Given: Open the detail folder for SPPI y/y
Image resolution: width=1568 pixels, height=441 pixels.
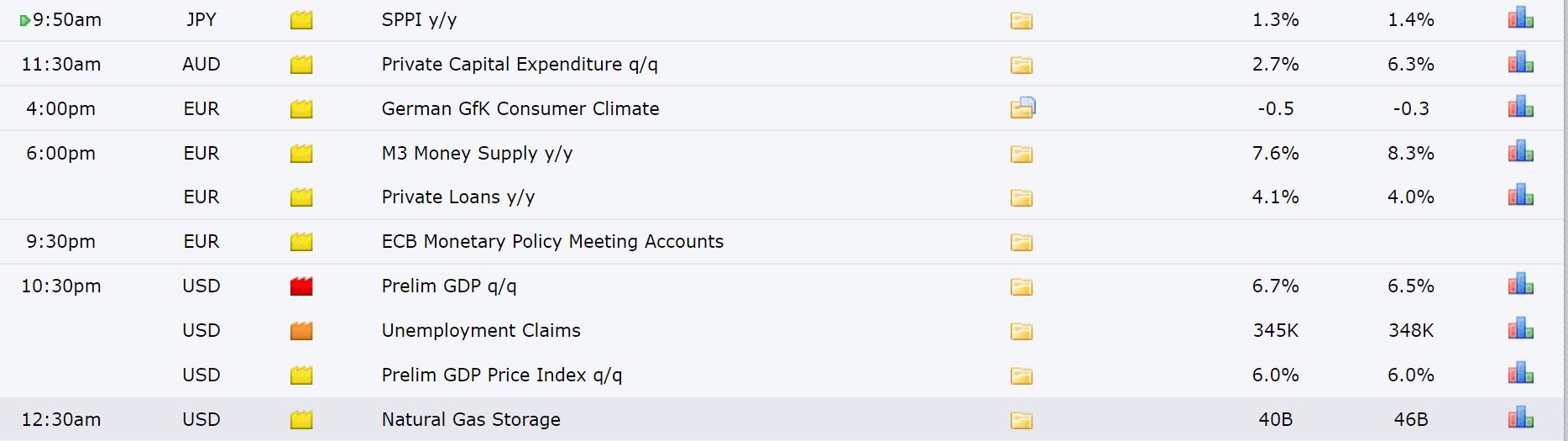Looking at the screenshot, I should pyautogui.click(x=1022, y=20).
